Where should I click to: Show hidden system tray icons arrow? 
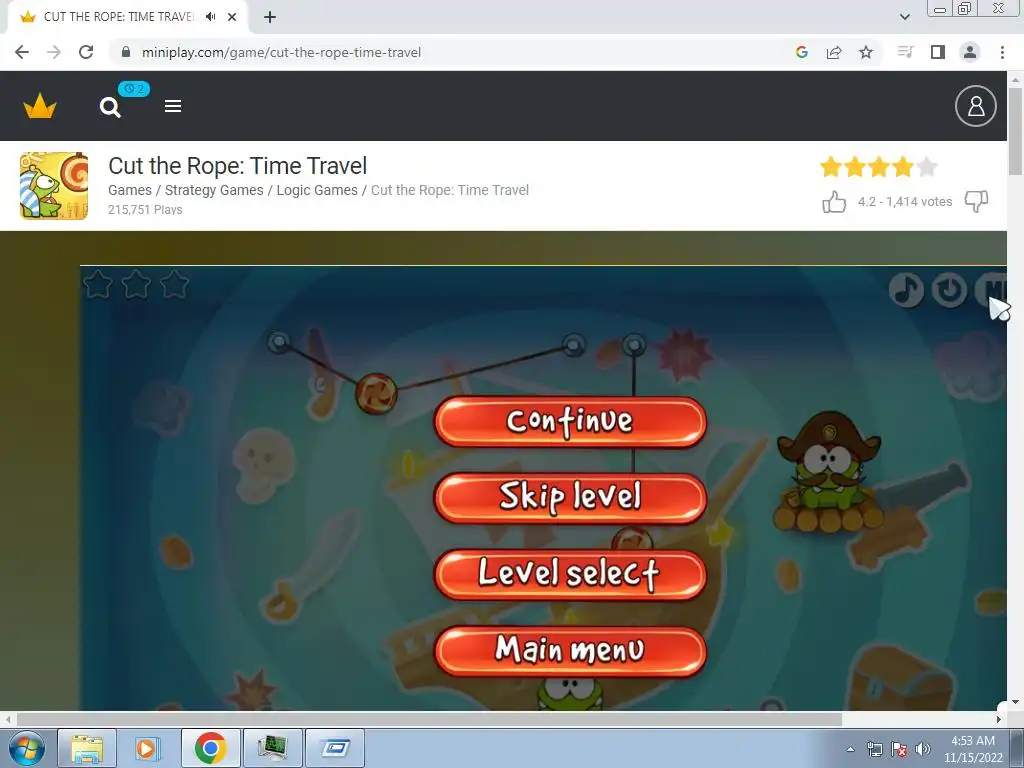[x=850, y=749]
